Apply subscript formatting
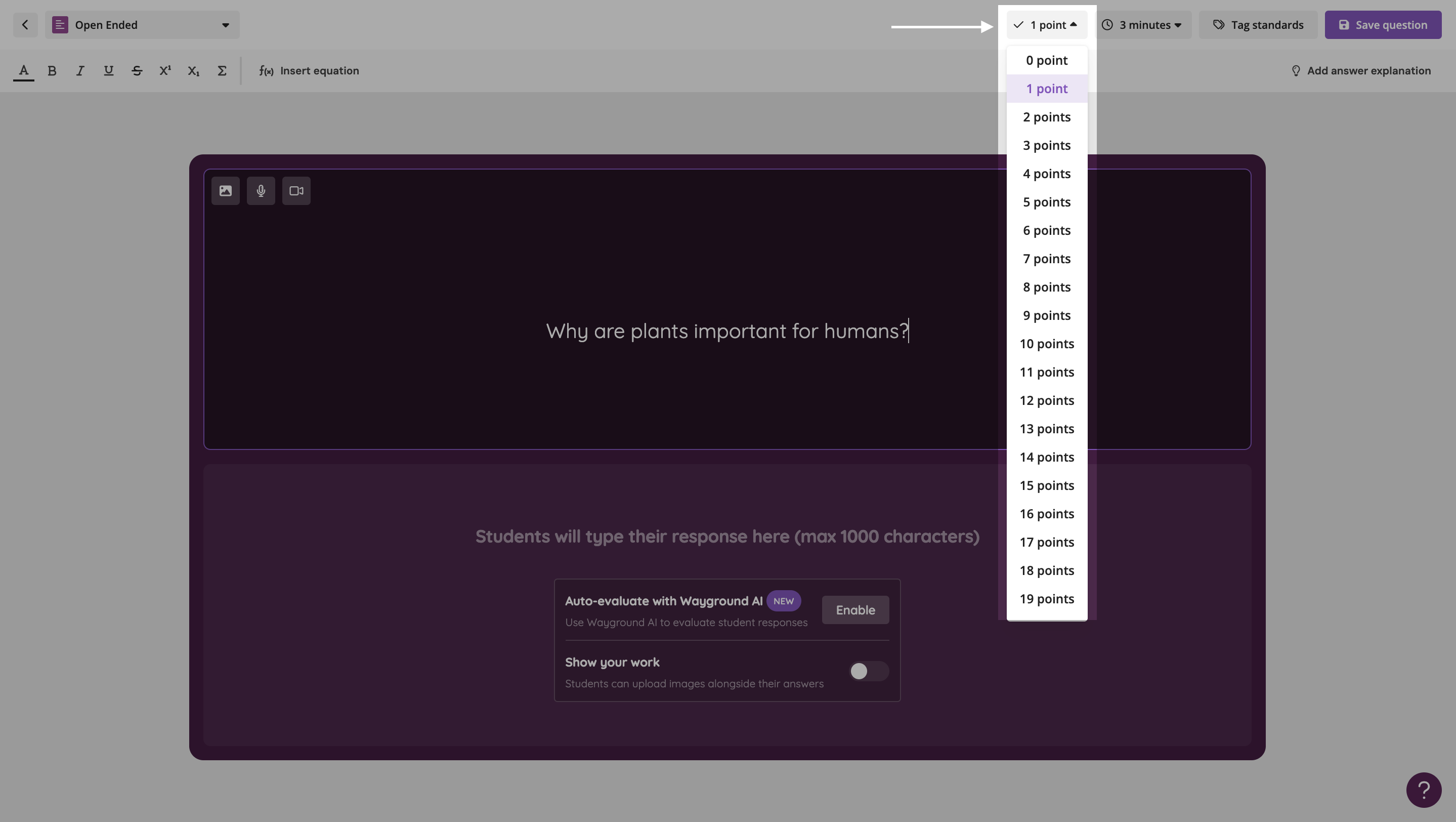This screenshot has width=1456, height=822. click(193, 71)
